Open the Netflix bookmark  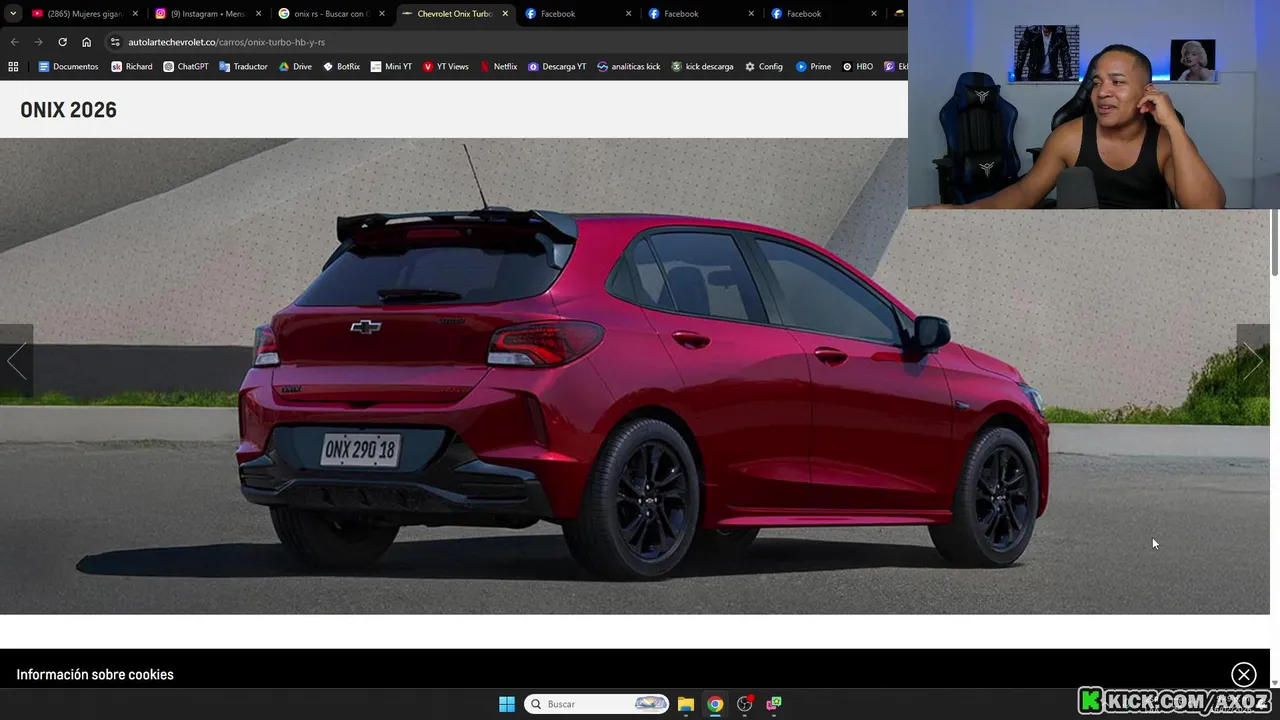point(498,67)
